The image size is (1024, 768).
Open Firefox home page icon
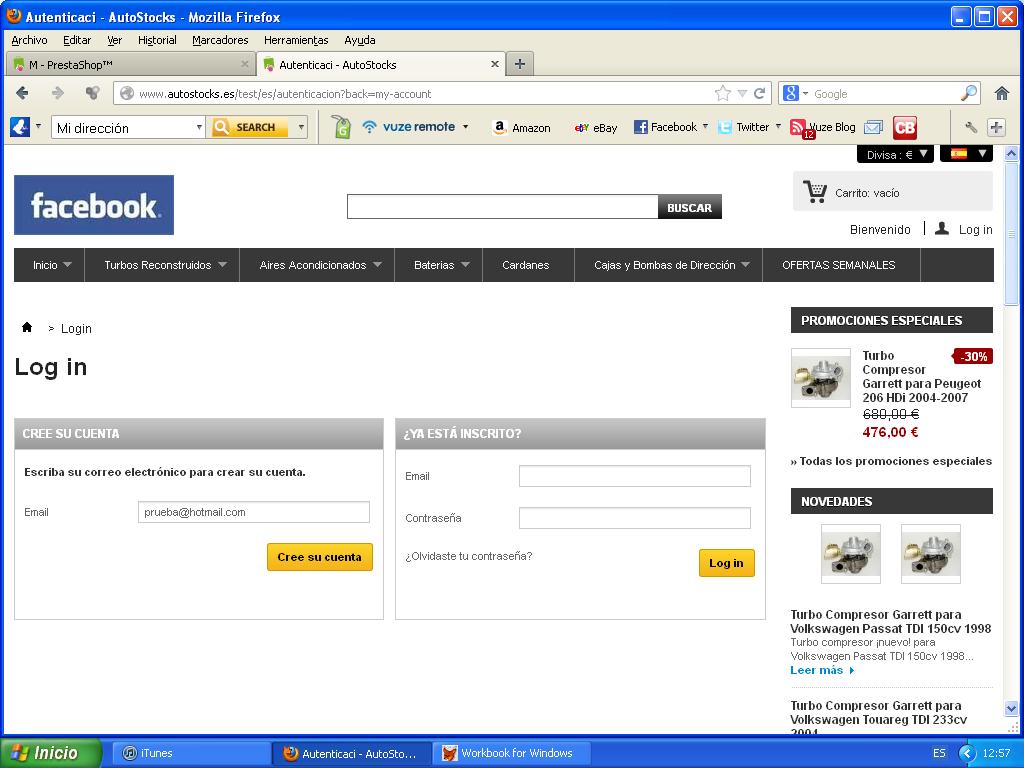(1002, 93)
